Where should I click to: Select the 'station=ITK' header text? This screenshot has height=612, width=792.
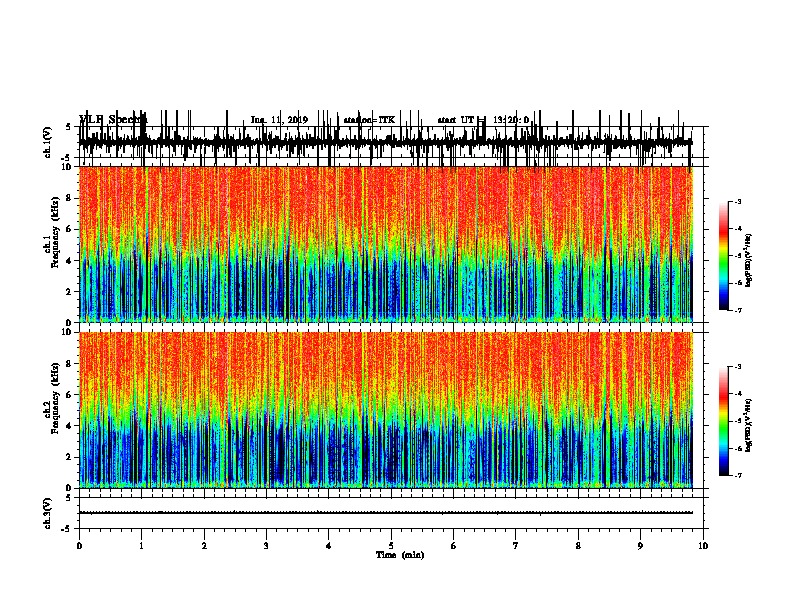pos(369,120)
